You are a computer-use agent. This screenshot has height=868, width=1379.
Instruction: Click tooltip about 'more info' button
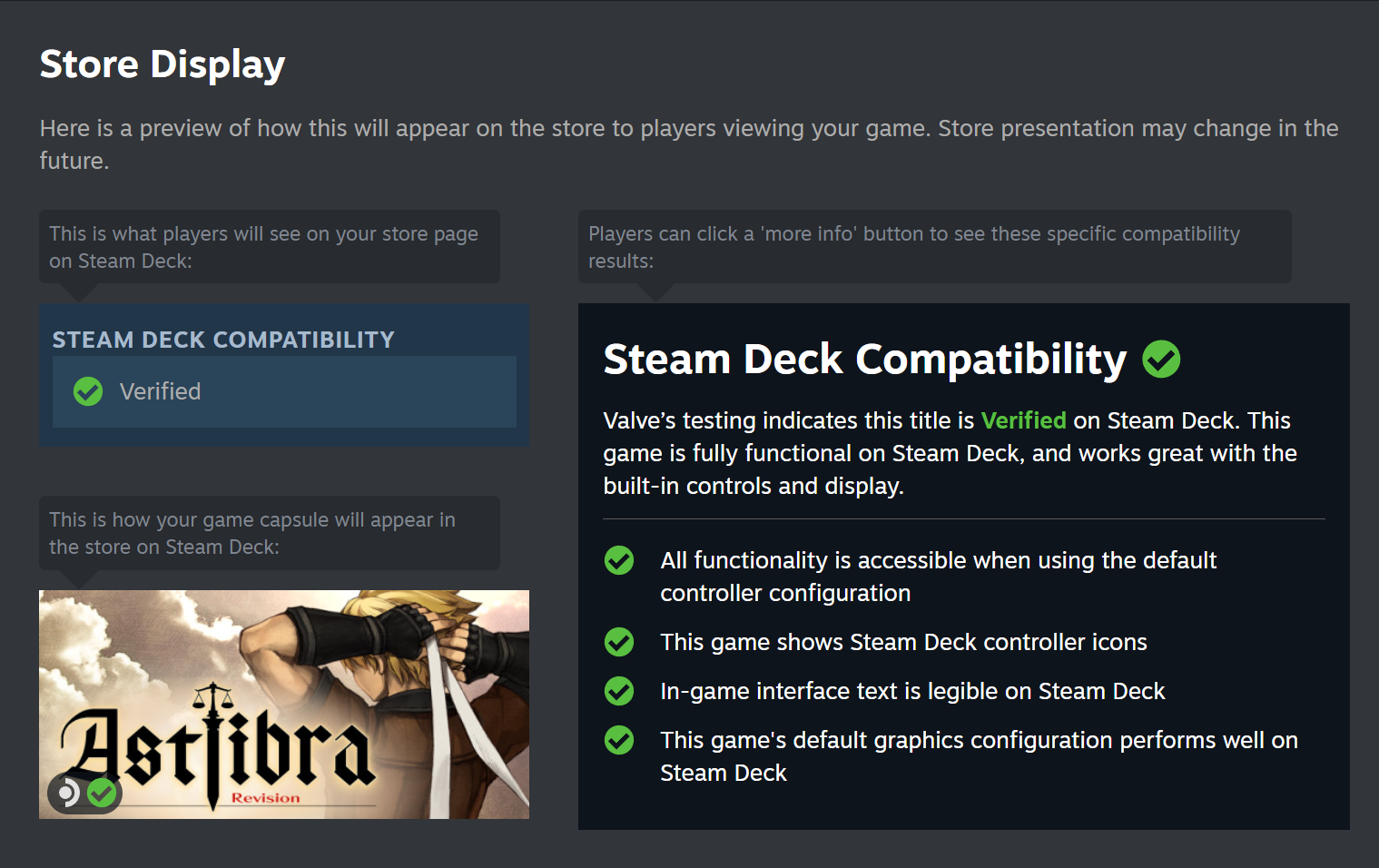click(x=934, y=247)
